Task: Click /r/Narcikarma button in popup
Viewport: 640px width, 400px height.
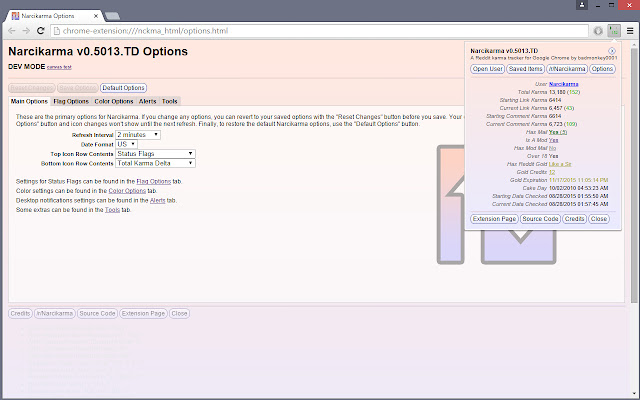Action: 567,69
